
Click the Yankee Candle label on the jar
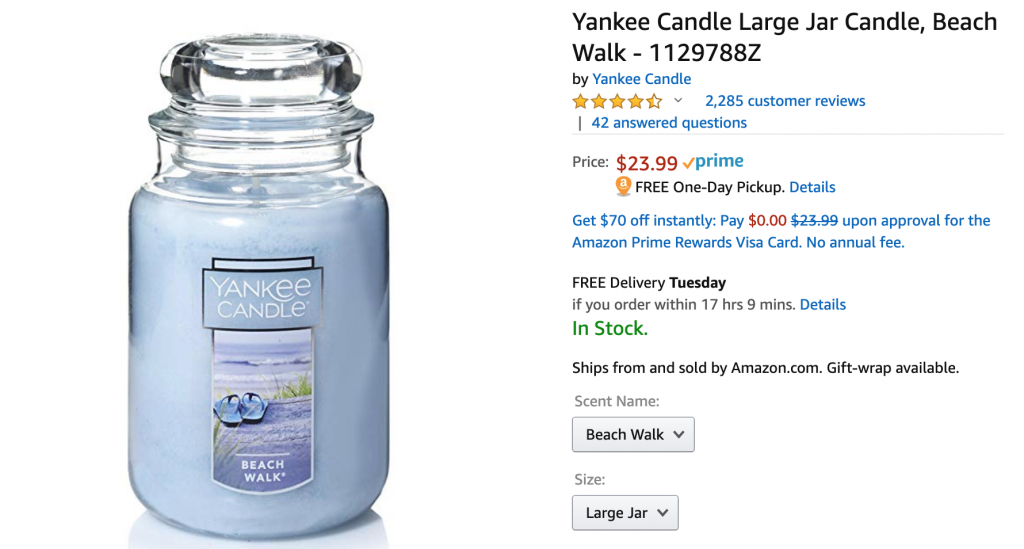(262, 292)
